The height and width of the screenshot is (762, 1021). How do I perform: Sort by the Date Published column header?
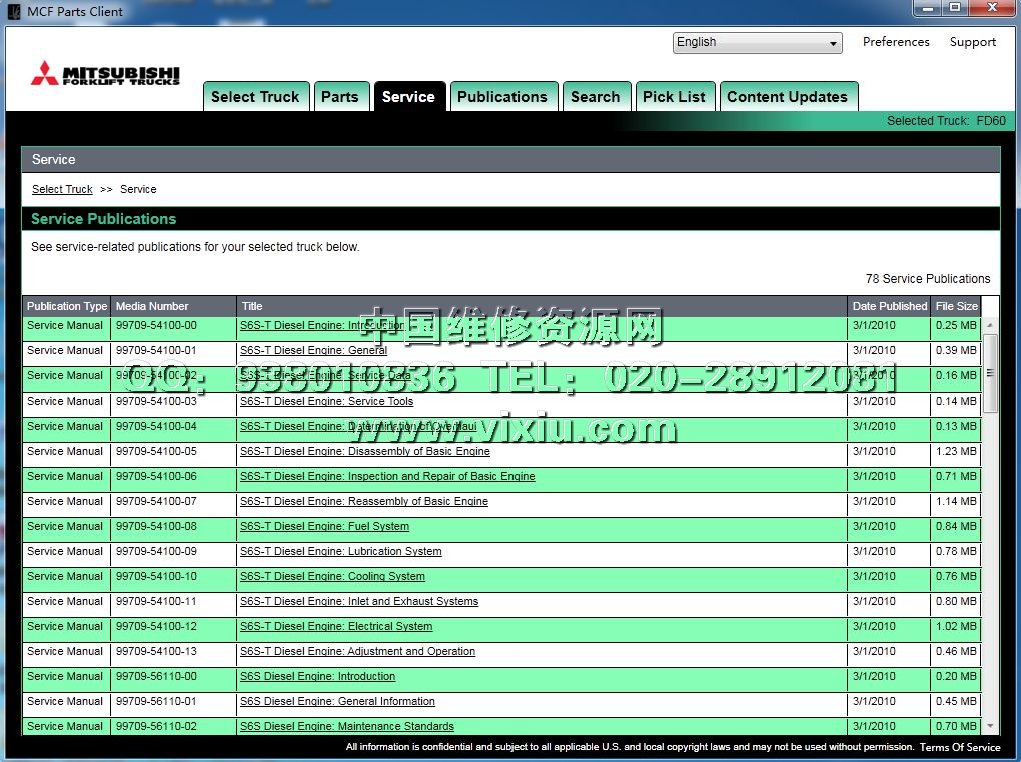click(x=889, y=306)
